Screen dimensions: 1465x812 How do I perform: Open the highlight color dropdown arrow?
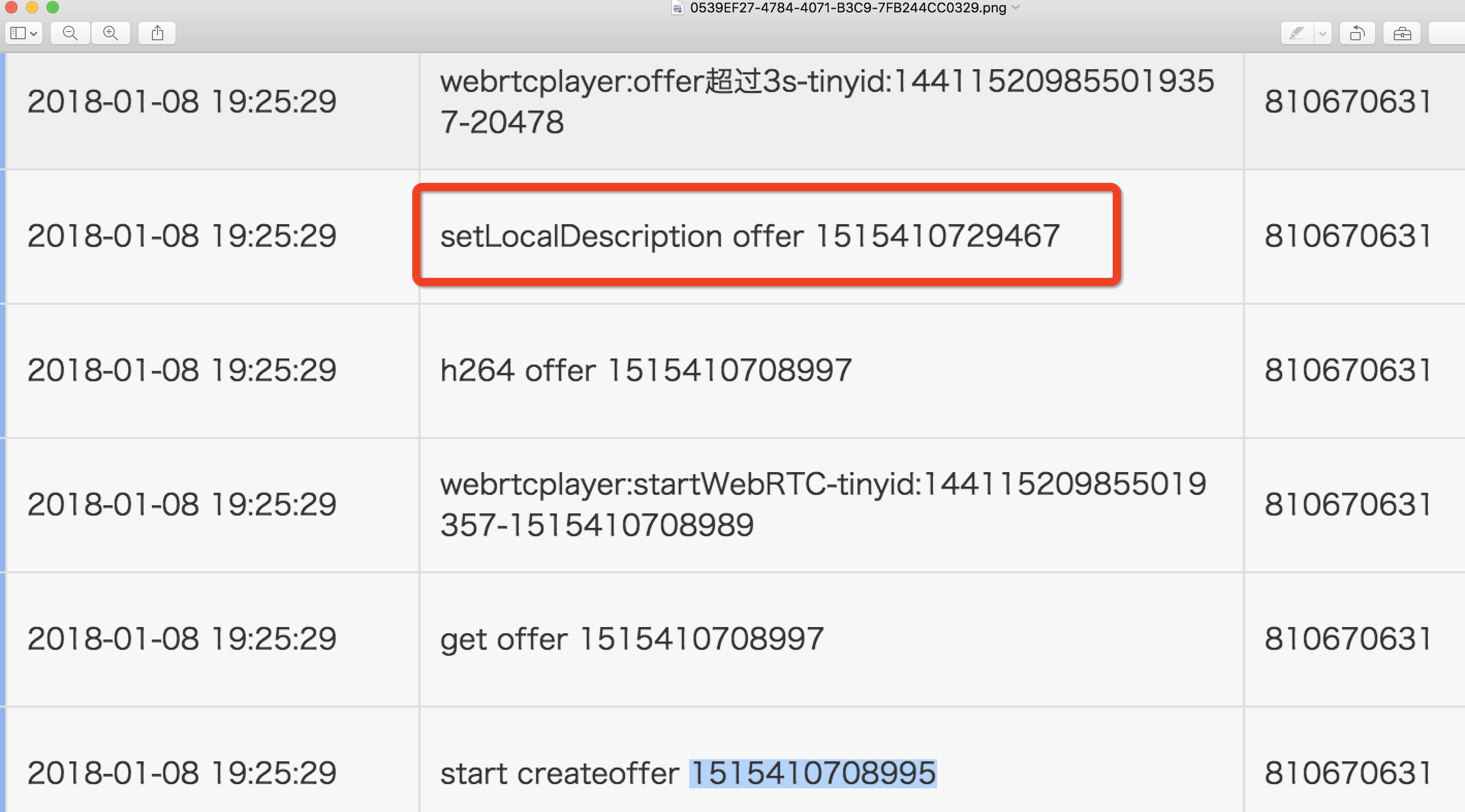click(x=1323, y=33)
